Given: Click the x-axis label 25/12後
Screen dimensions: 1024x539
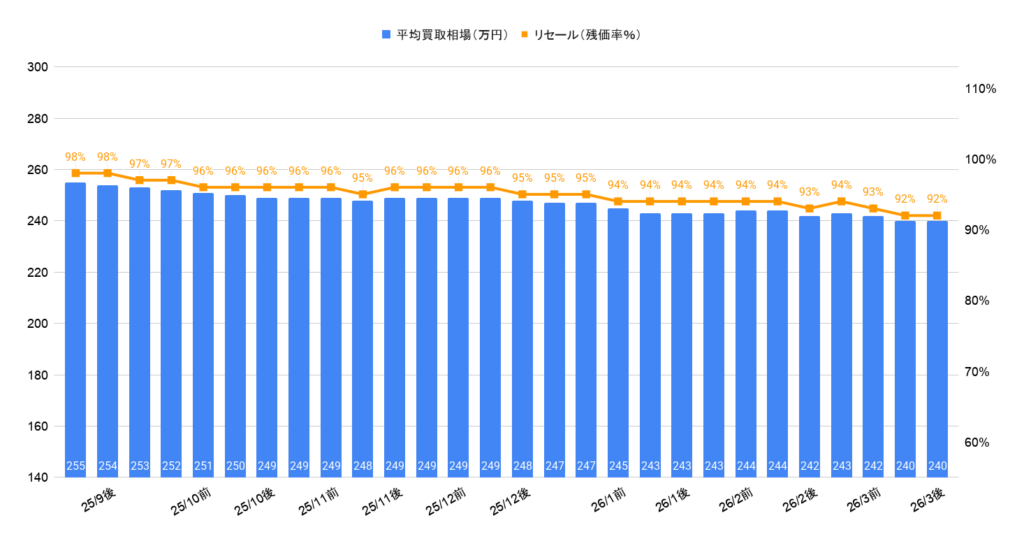Looking at the screenshot, I should pyautogui.click(x=510, y=502).
